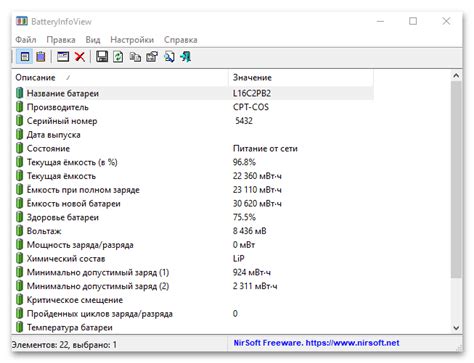The image size is (474, 363).
Task: Click the status text Элементов: 22, выбрано: 1
Action: 64,344
